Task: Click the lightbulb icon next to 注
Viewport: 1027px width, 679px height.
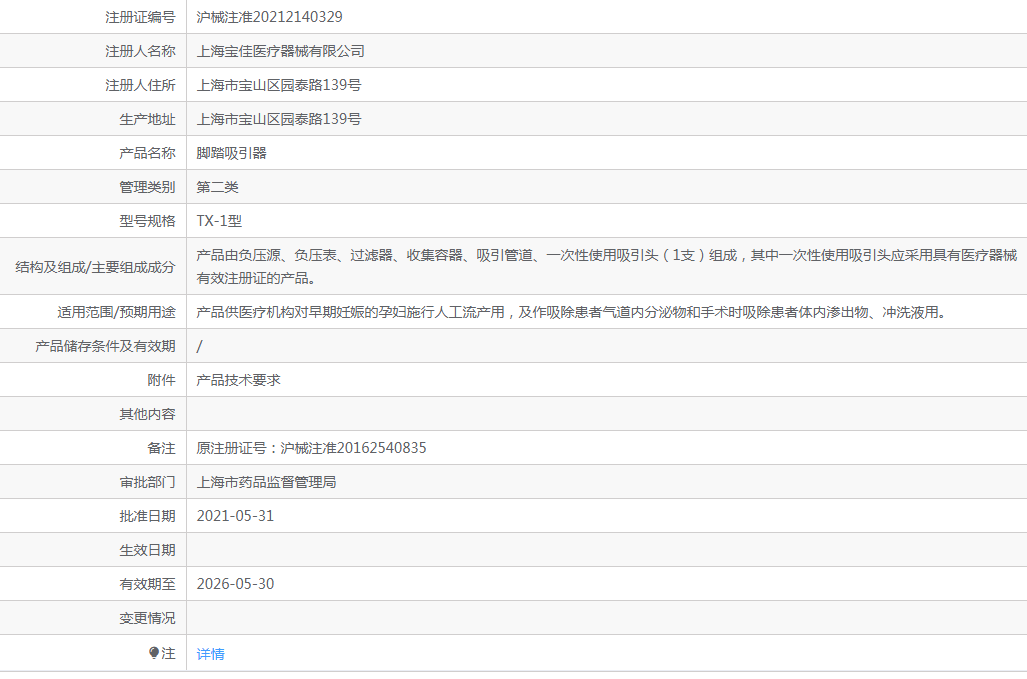Action: 154,653
